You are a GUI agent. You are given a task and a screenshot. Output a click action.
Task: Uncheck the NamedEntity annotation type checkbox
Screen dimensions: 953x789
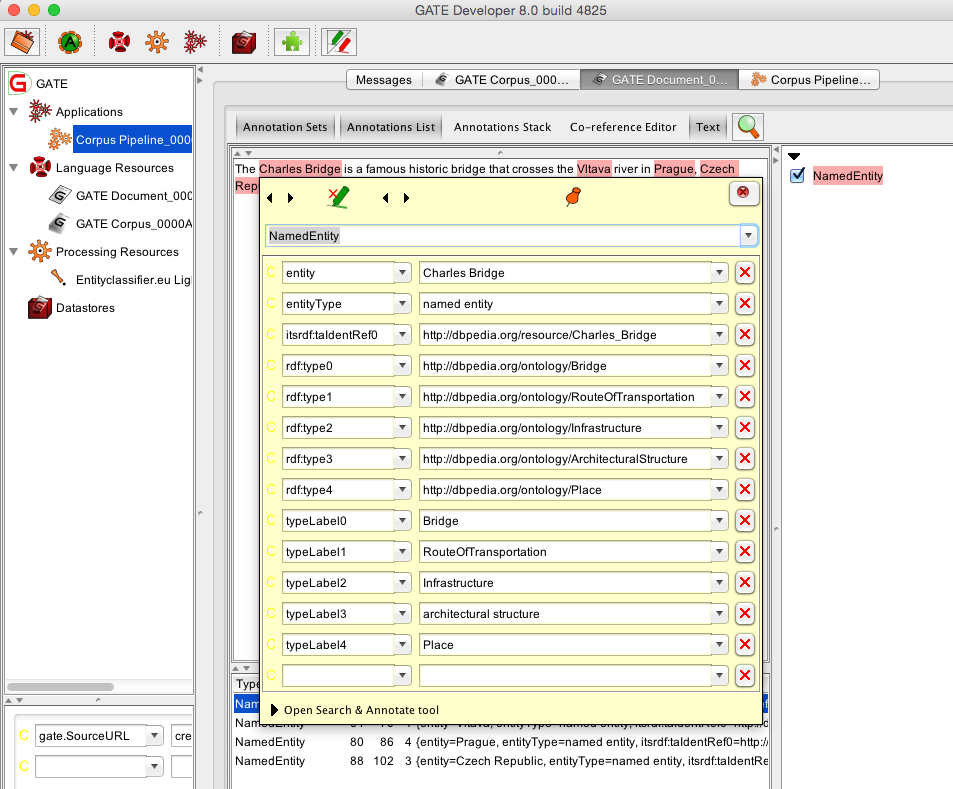tap(797, 176)
